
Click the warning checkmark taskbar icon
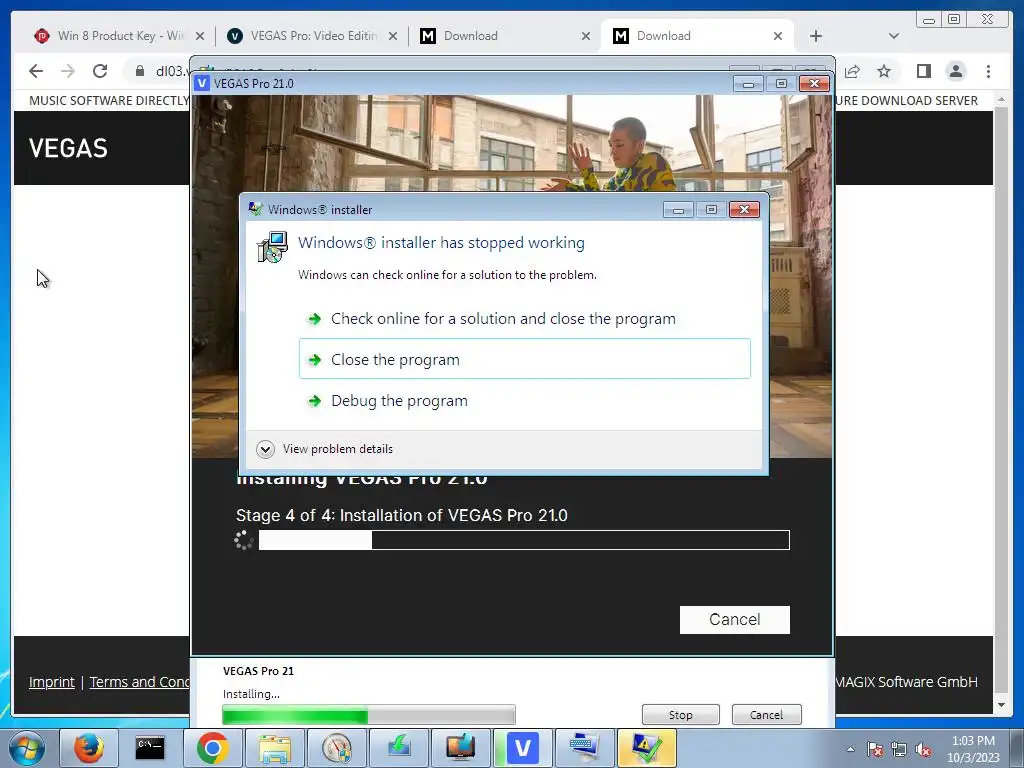(647, 748)
